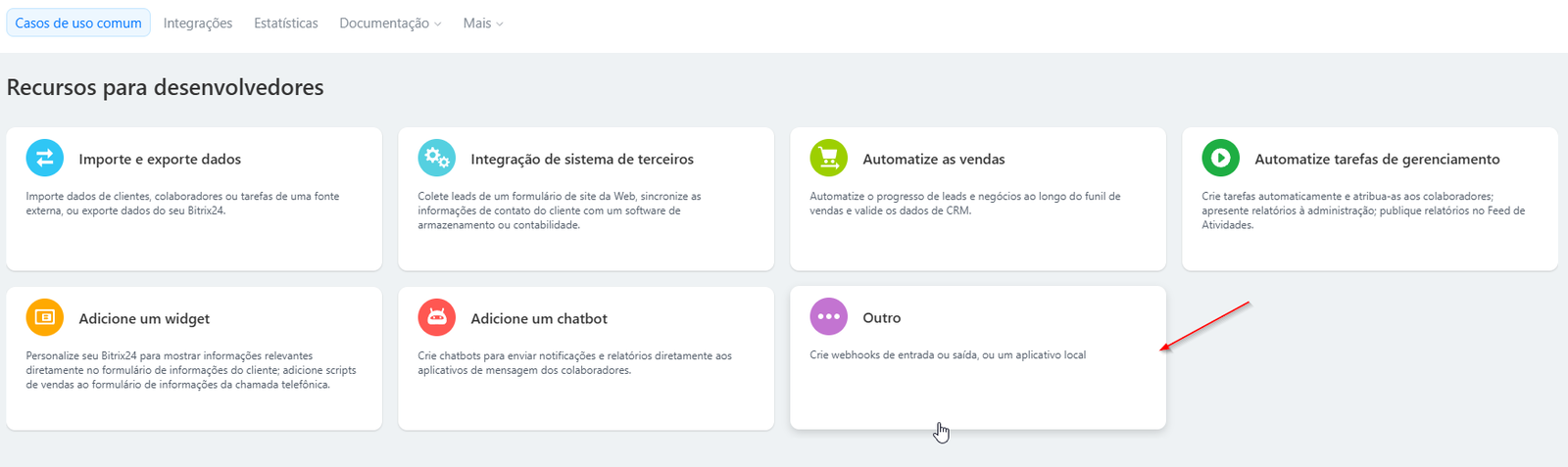
Task: Click the text 'Crie chatbots para enviar notificações'
Action: 575,362
